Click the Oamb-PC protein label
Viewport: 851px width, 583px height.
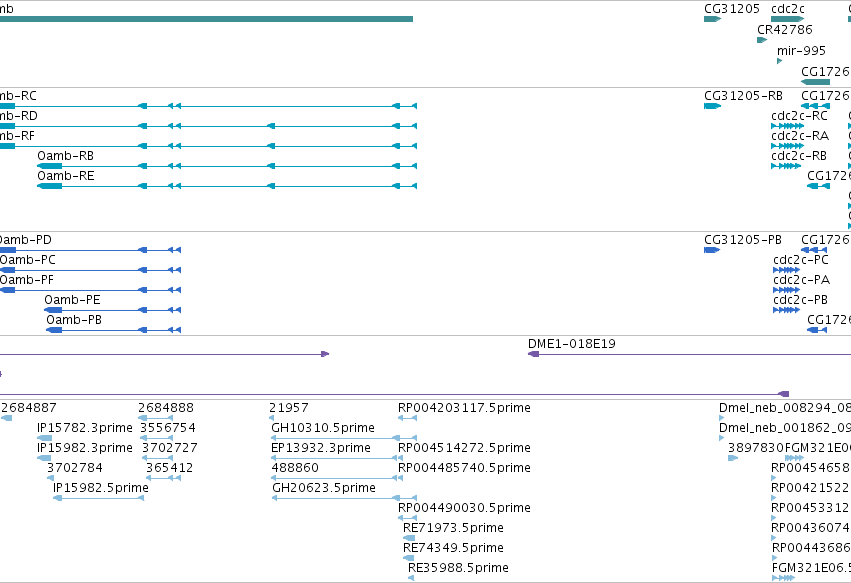coord(27,260)
